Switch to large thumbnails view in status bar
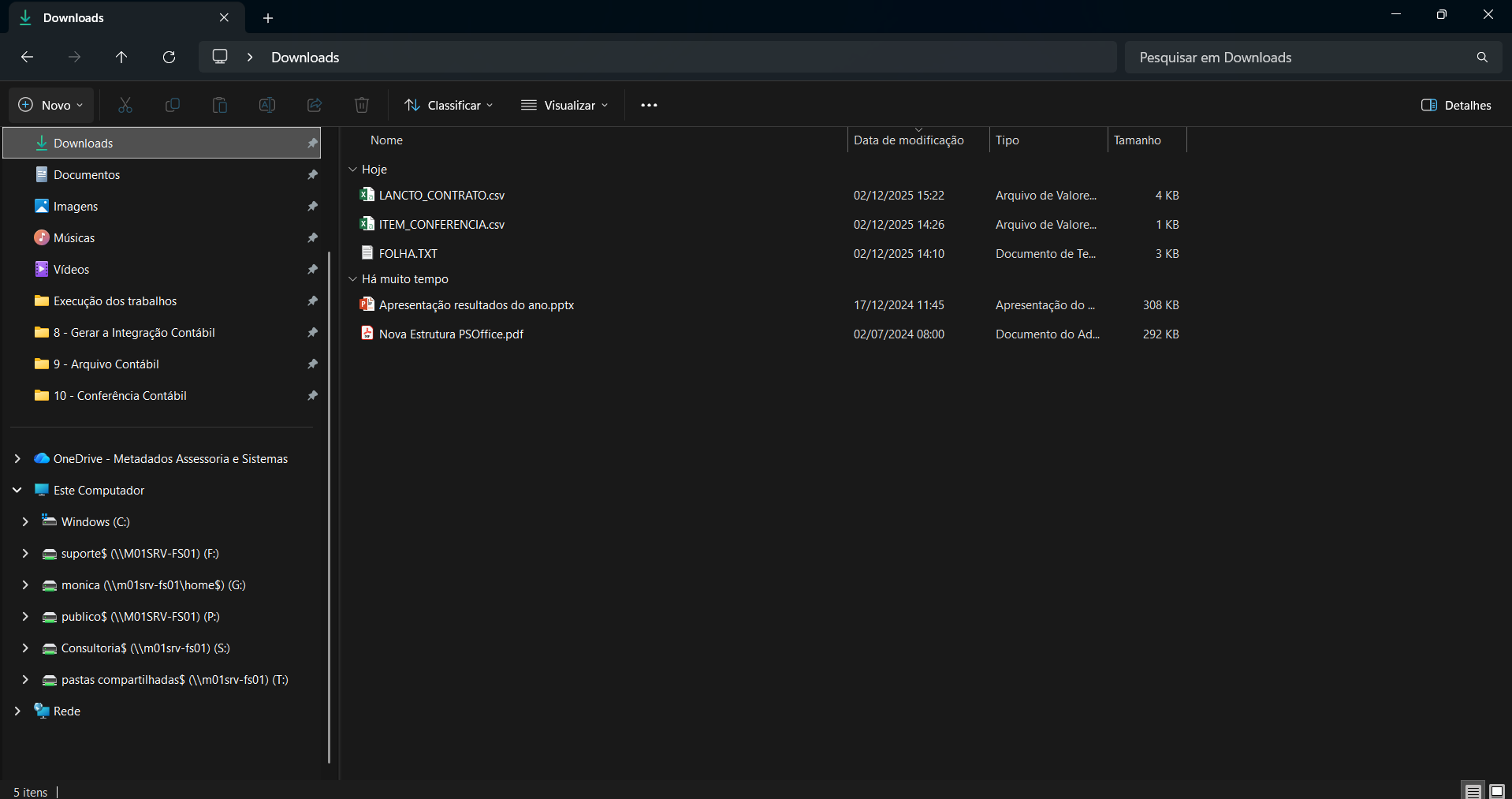 [1496, 791]
